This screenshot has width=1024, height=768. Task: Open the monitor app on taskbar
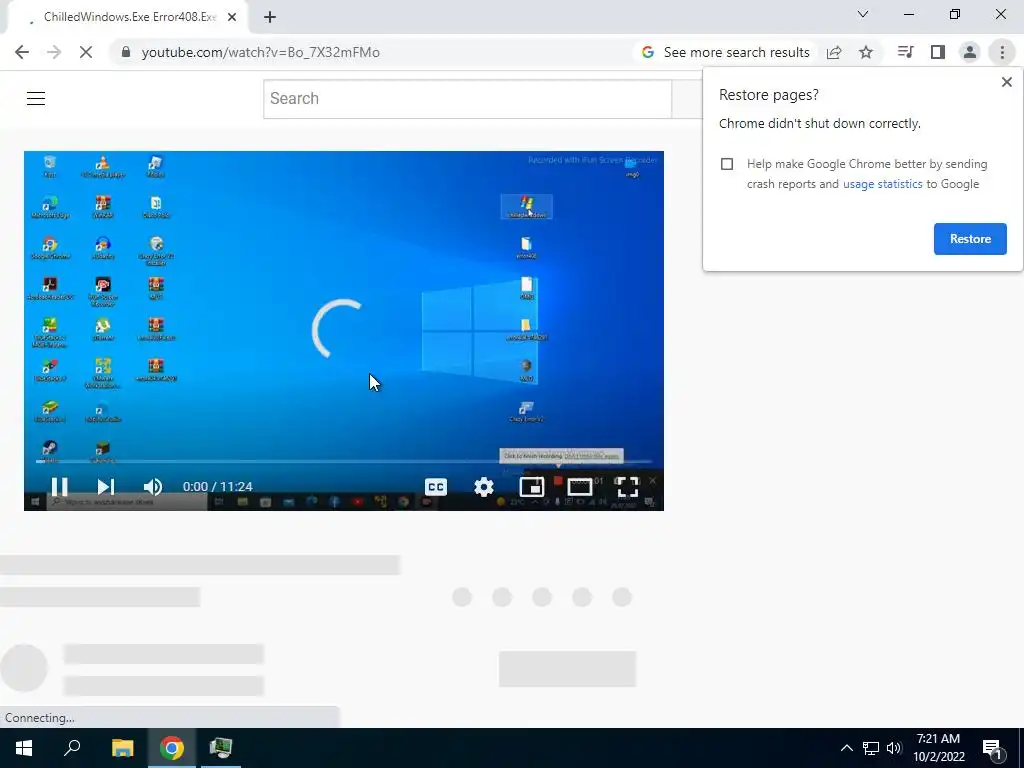221,748
